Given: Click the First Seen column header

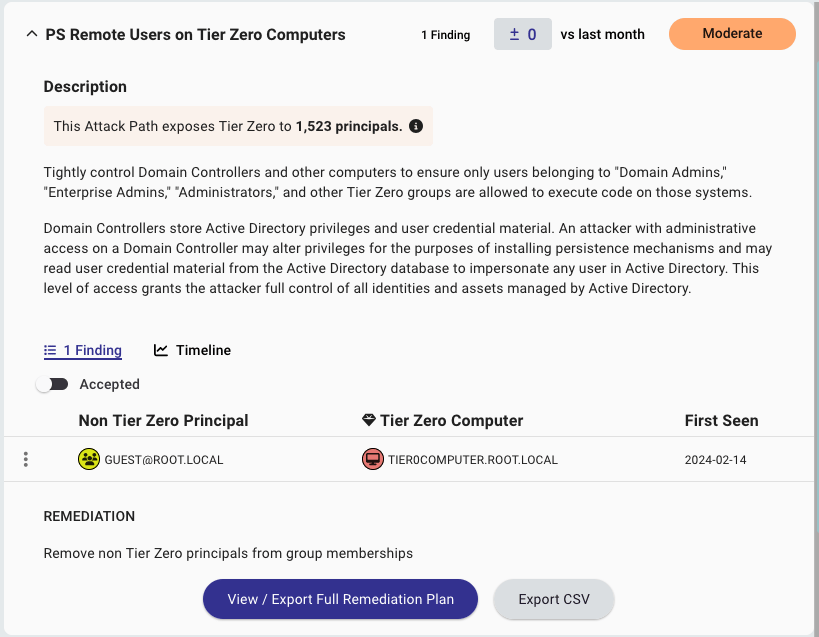Looking at the screenshot, I should point(721,420).
